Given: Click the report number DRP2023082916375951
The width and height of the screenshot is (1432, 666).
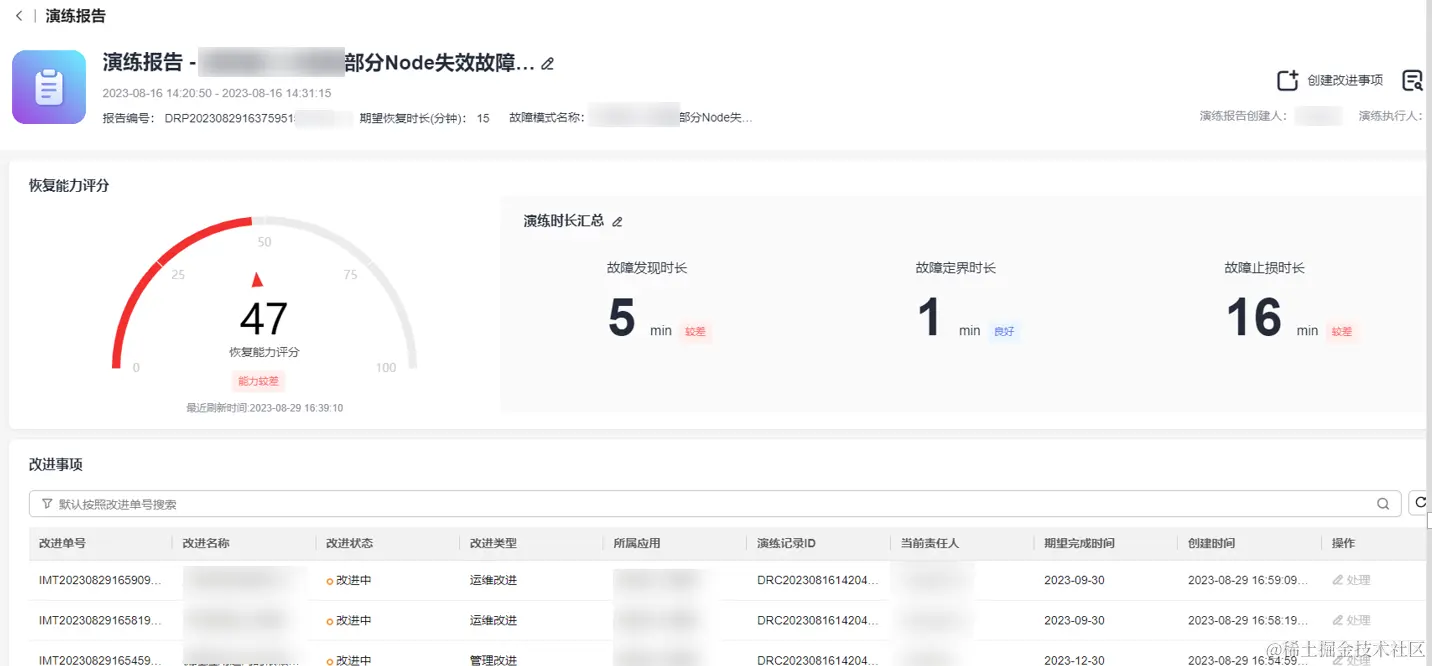Looking at the screenshot, I should (x=229, y=118).
